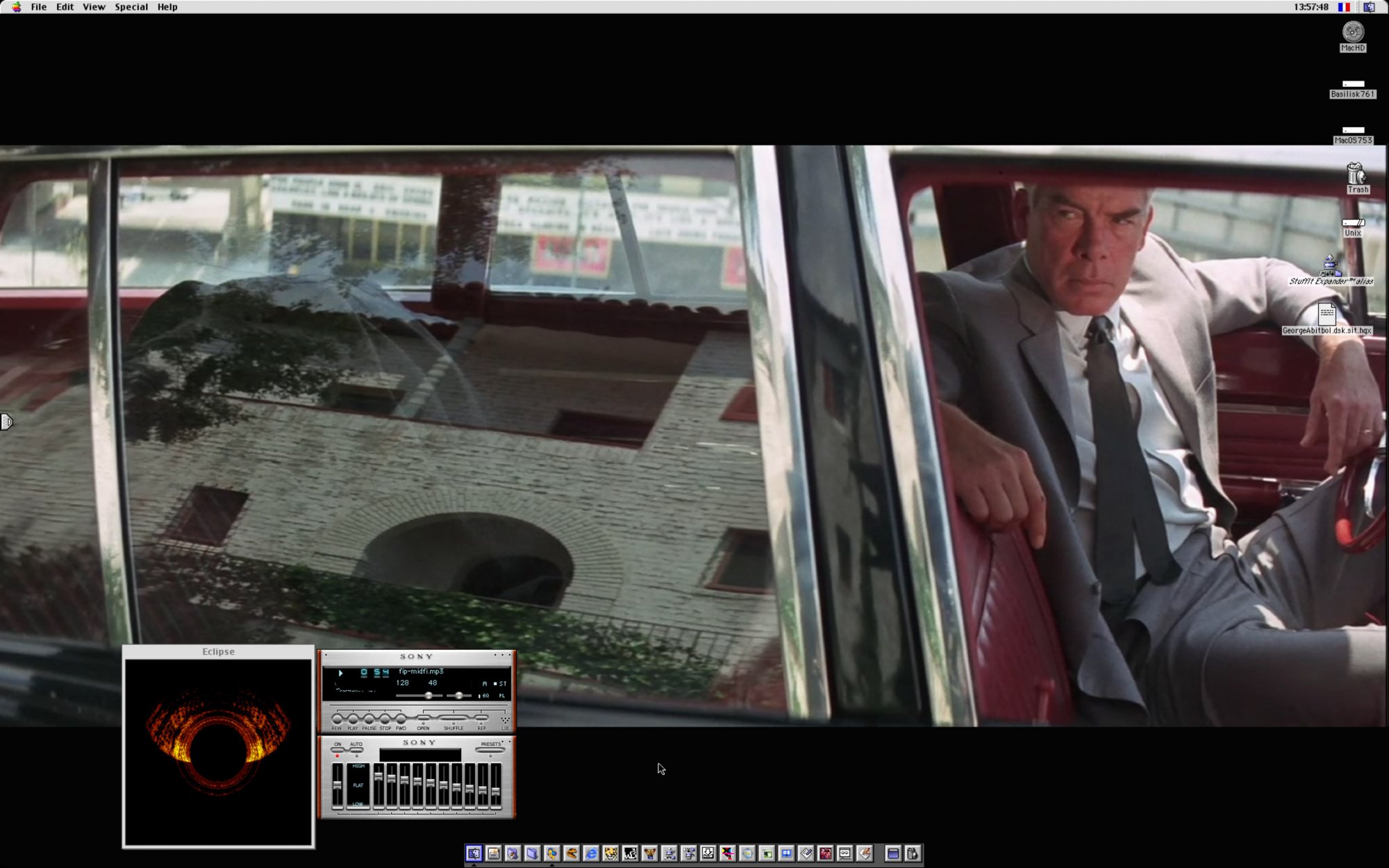Select the GeorgeAbitbol.dsk.sit.hqx file icon
Viewport: 1389px width, 868px height.
(x=1326, y=315)
